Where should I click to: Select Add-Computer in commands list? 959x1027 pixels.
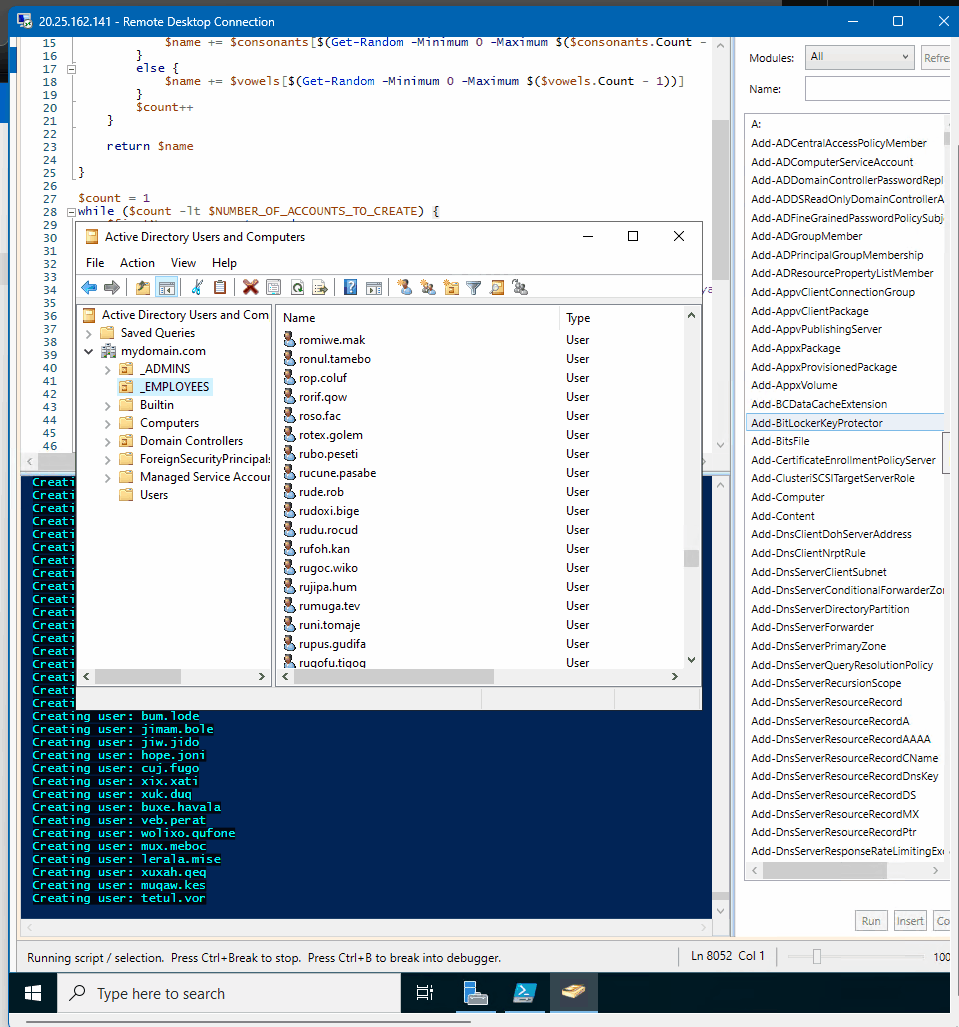pyautogui.click(x=787, y=497)
